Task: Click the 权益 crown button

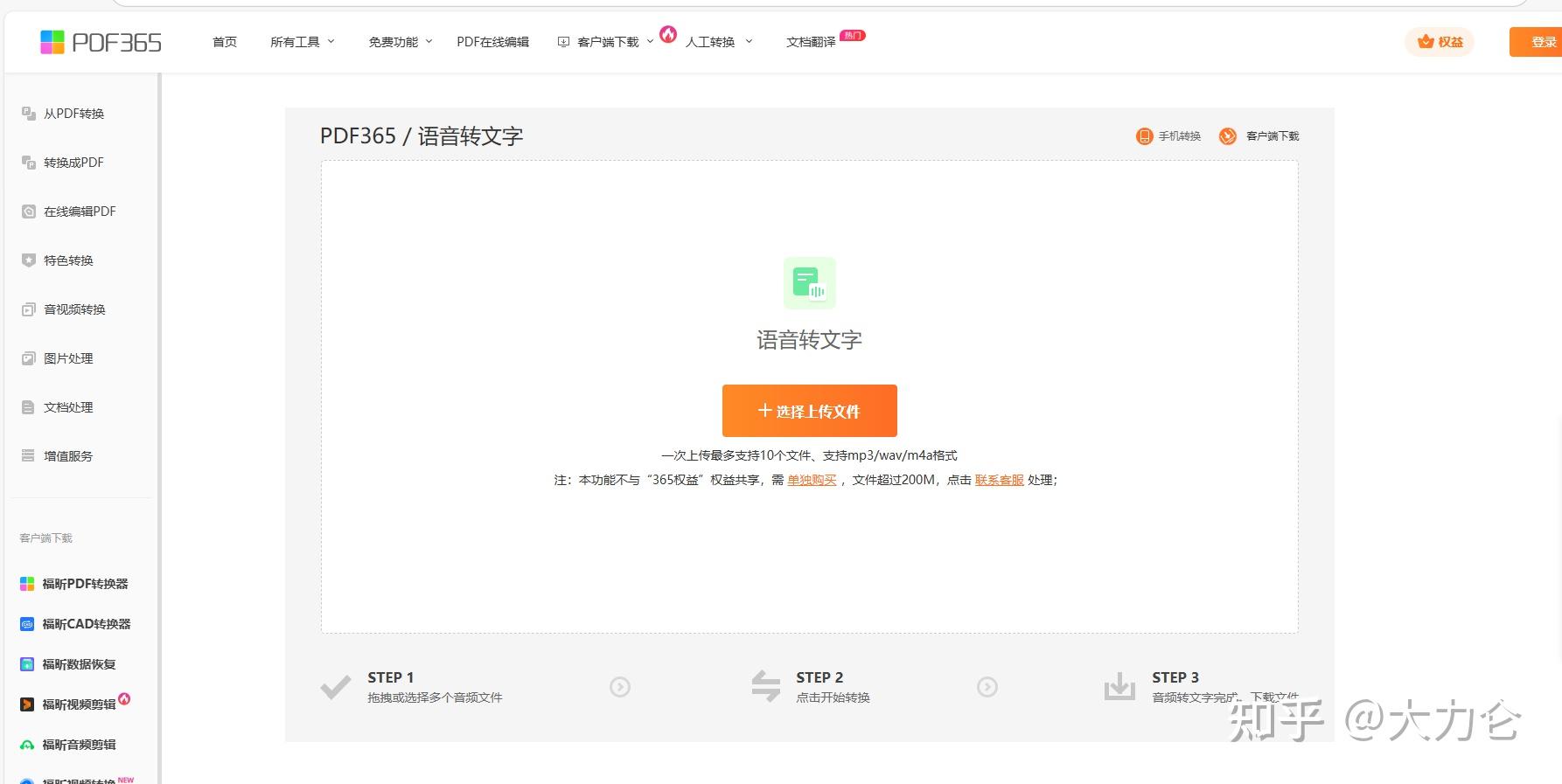Action: [1440, 42]
